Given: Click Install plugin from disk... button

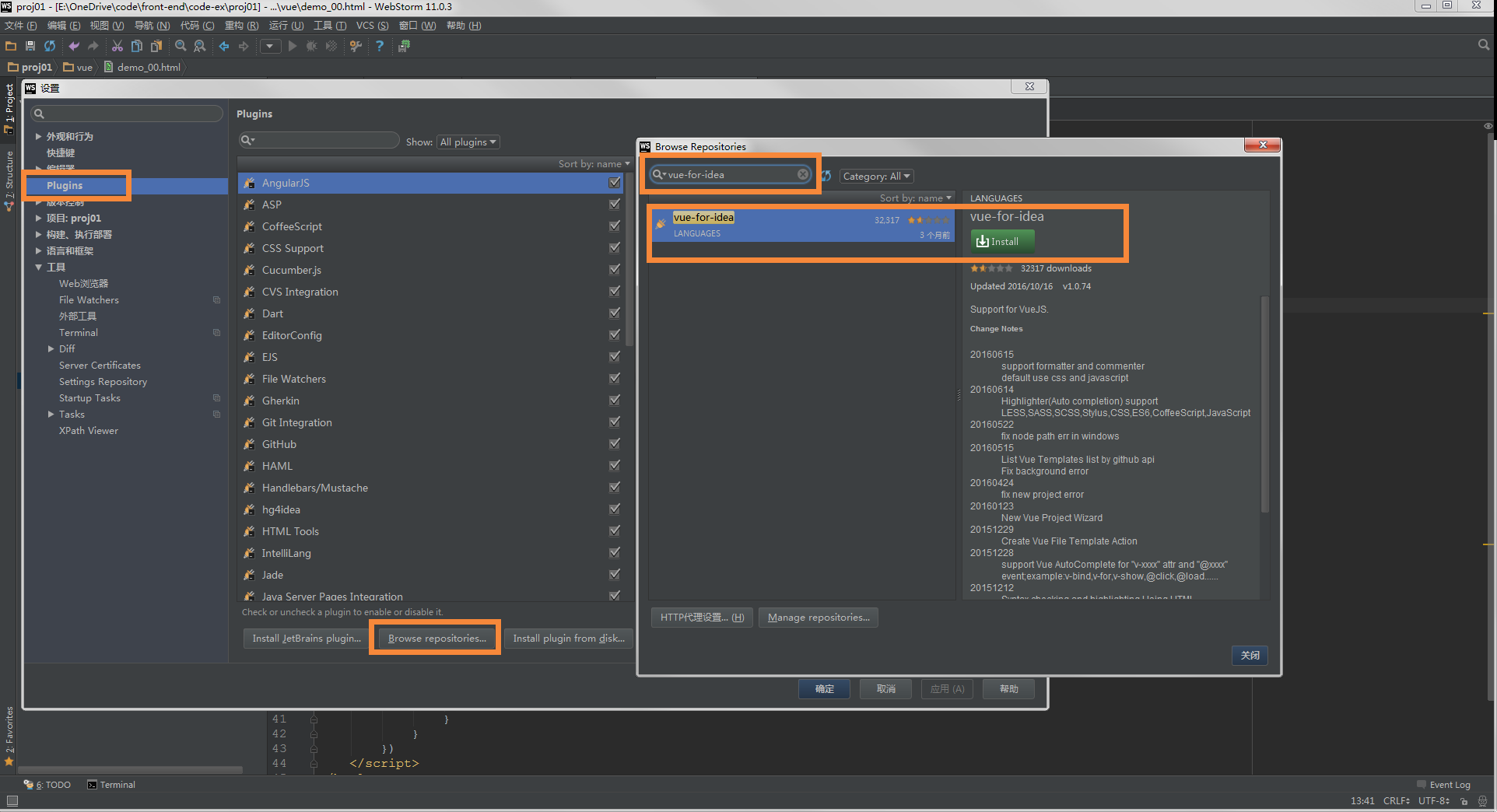Looking at the screenshot, I should (x=569, y=638).
